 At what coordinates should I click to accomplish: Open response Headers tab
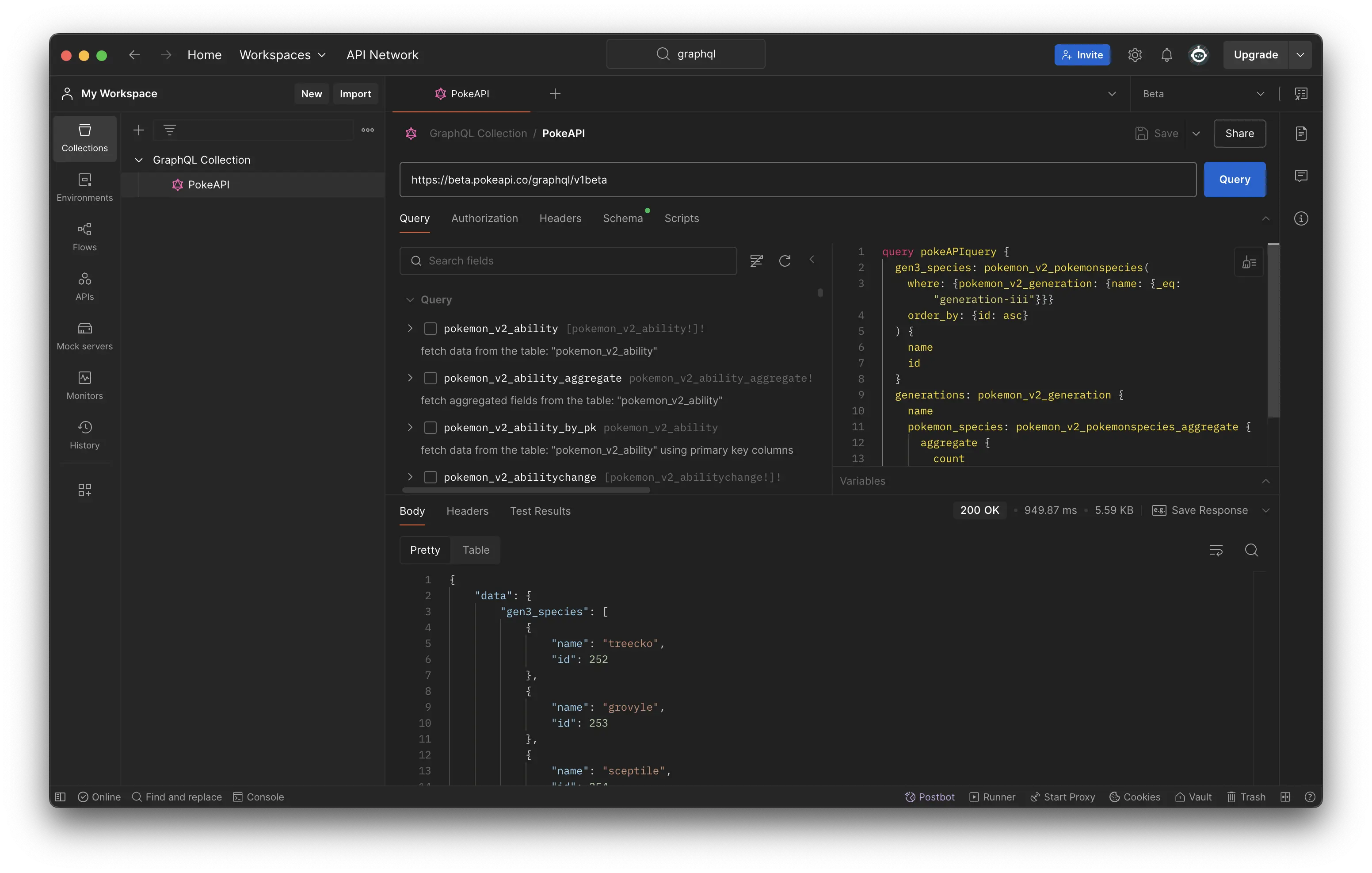pos(467,511)
